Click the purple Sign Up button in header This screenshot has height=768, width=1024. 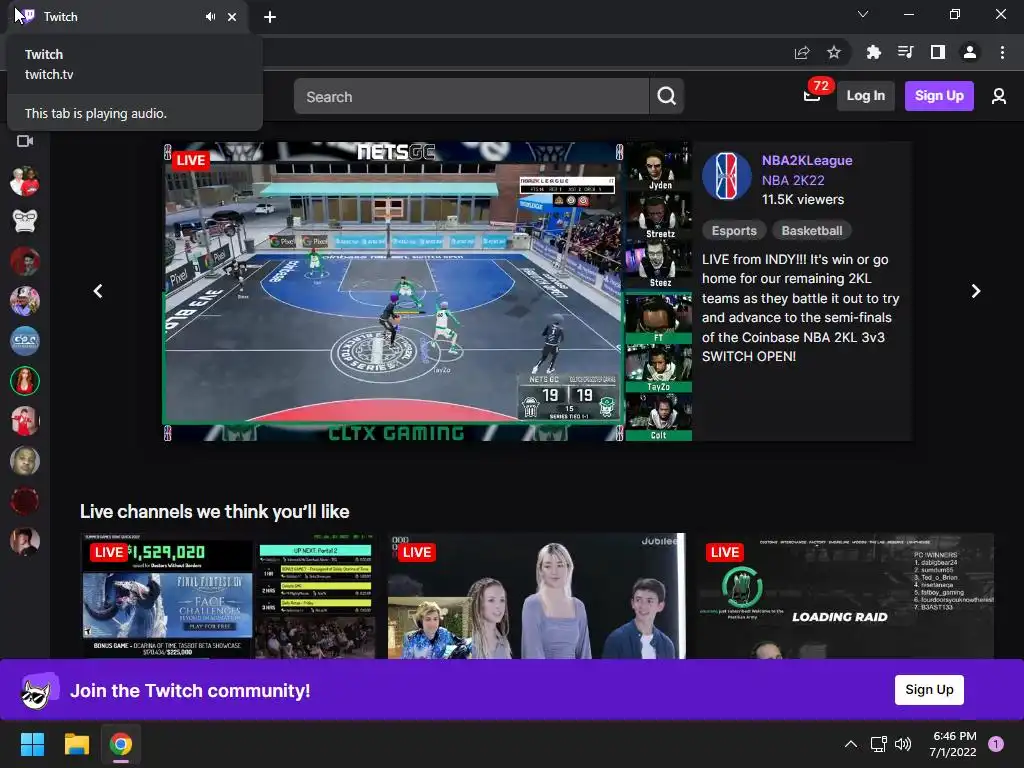pyautogui.click(x=938, y=96)
